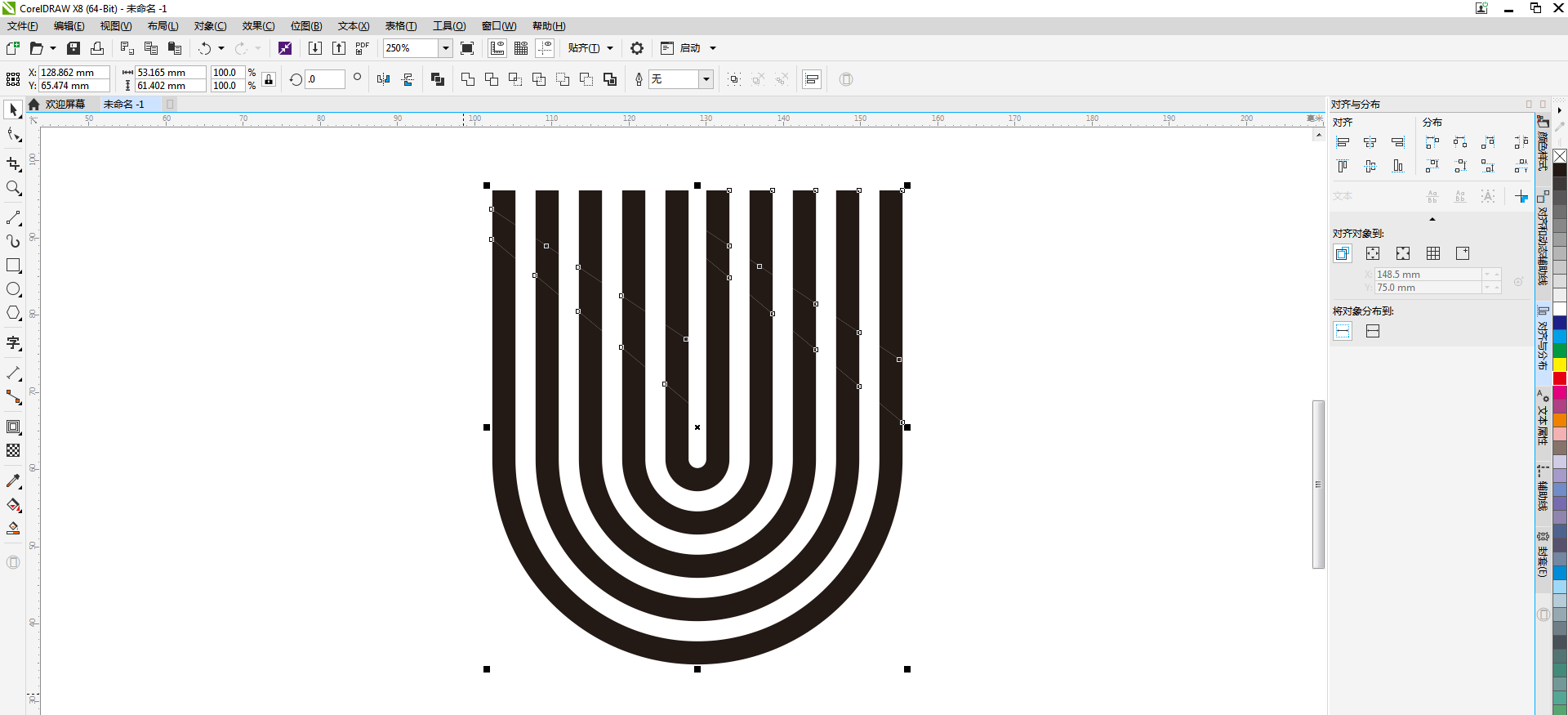Click the Options gear icon
This screenshot has width=1568, height=715.
coord(637,48)
